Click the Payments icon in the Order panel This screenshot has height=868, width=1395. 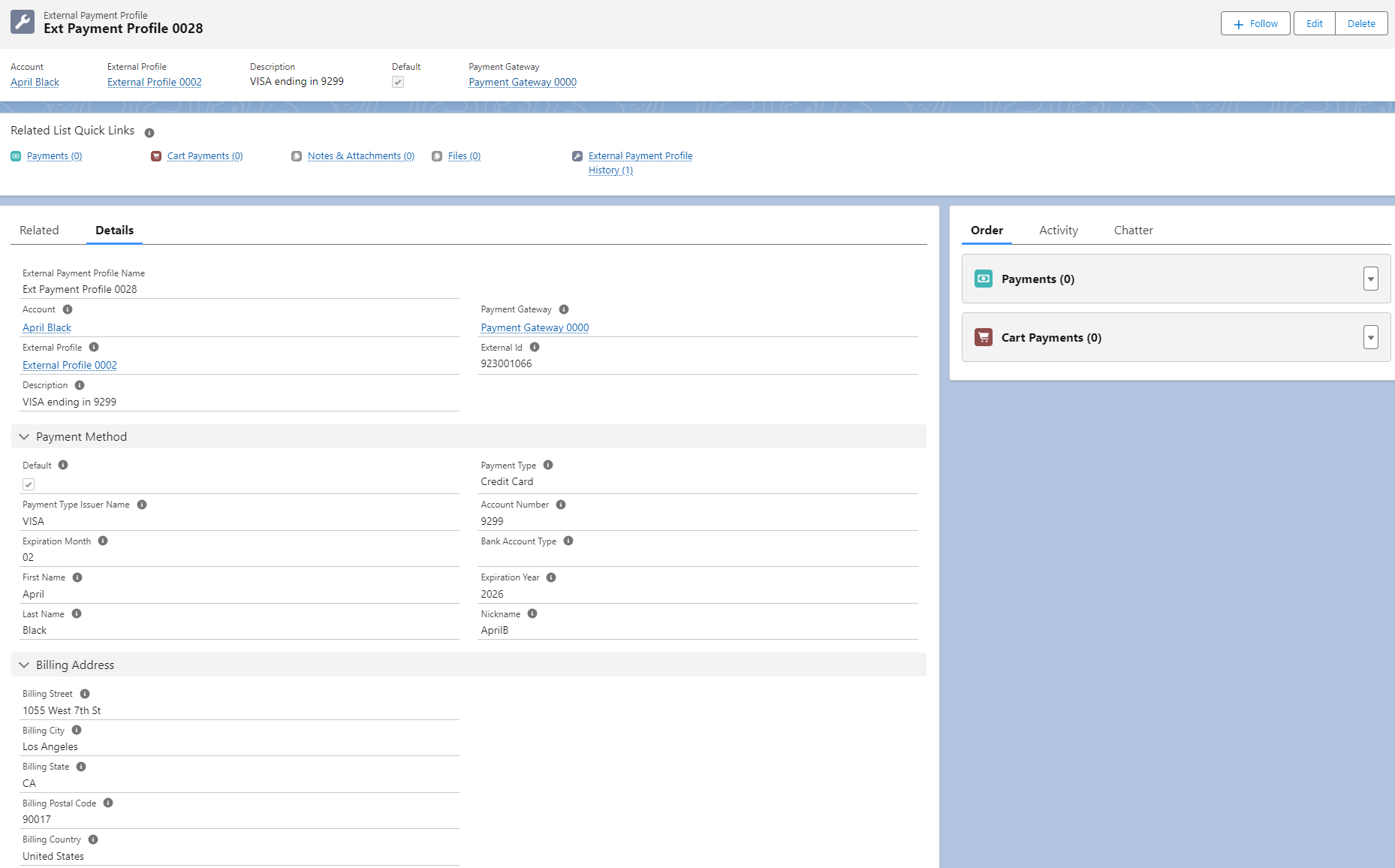(x=983, y=279)
